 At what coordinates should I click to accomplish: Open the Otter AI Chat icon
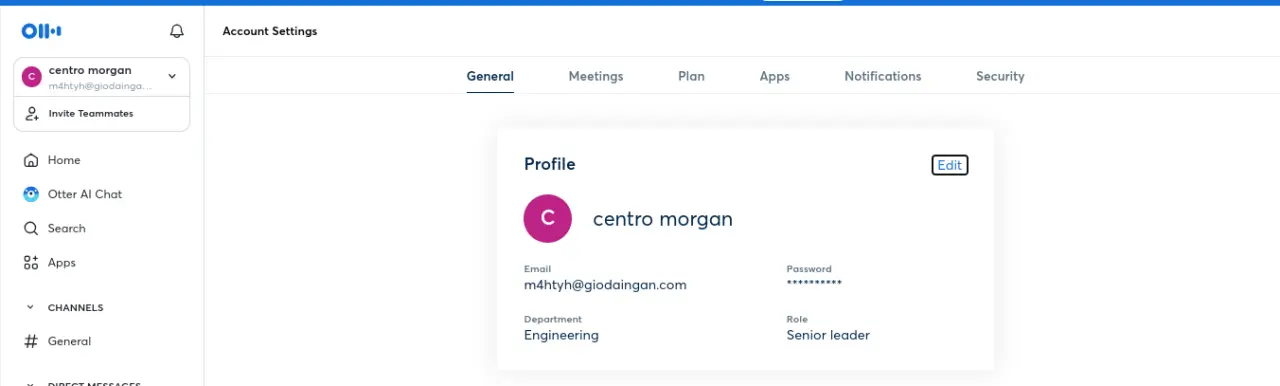(x=31, y=194)
